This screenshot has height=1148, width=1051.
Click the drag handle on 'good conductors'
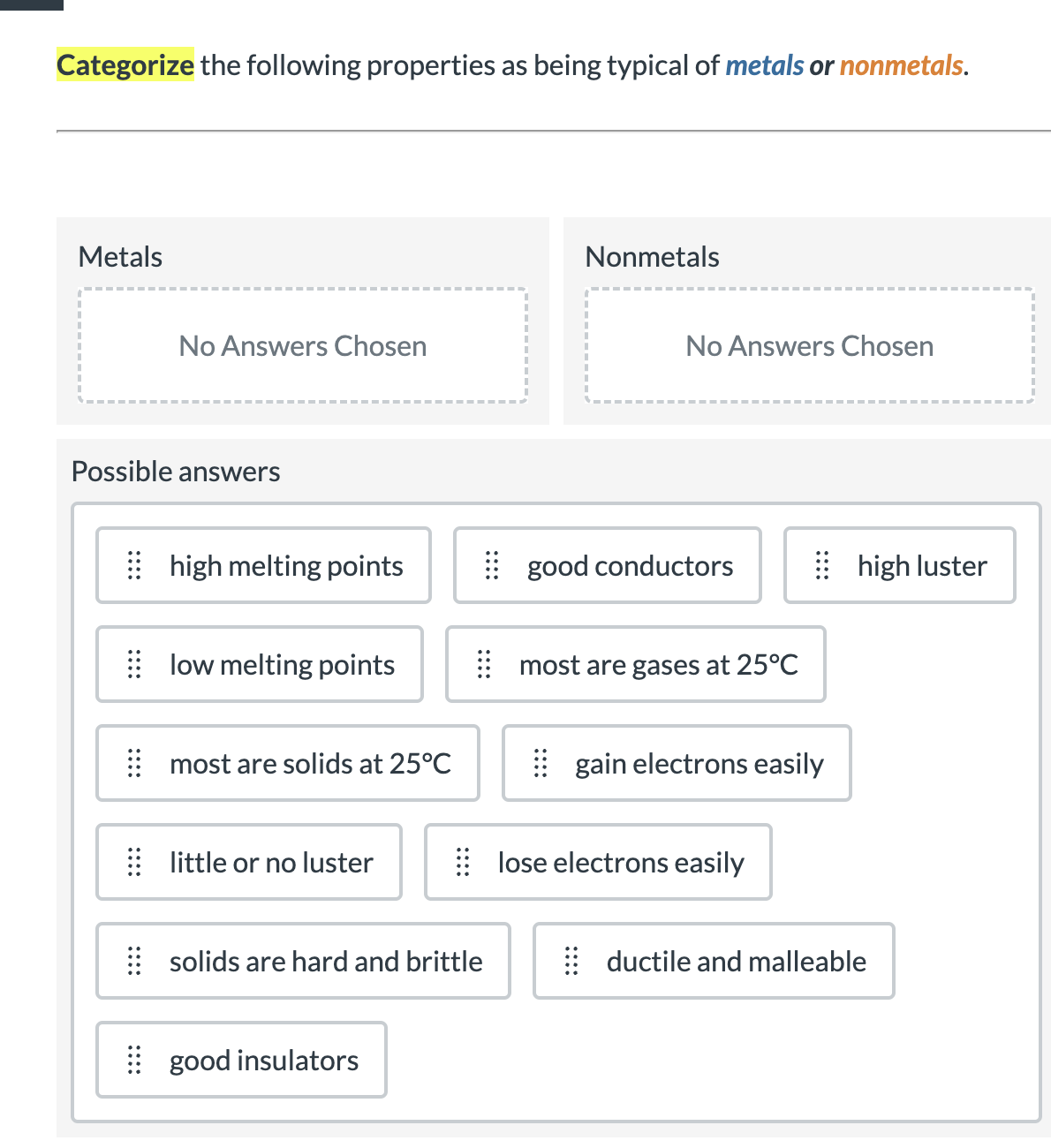point(492,565)
